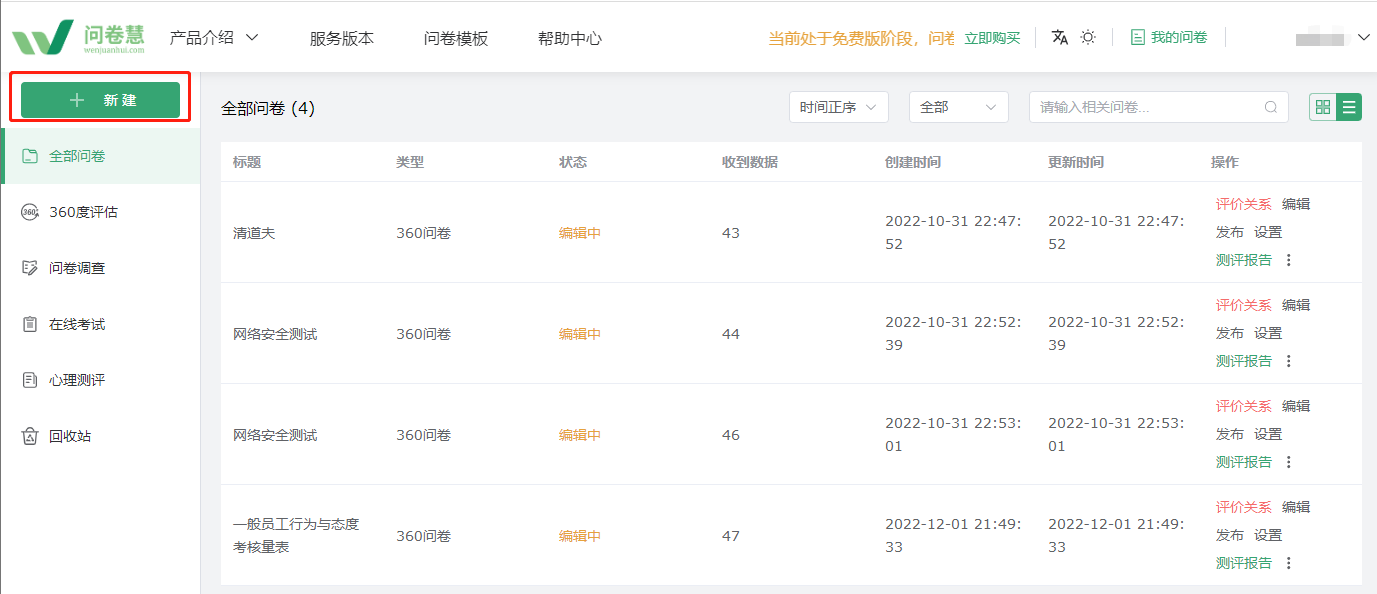This screenshot has width=1377, height=594.
Task: Click the 立即购买 link
Action: click(x=992, y=38)
